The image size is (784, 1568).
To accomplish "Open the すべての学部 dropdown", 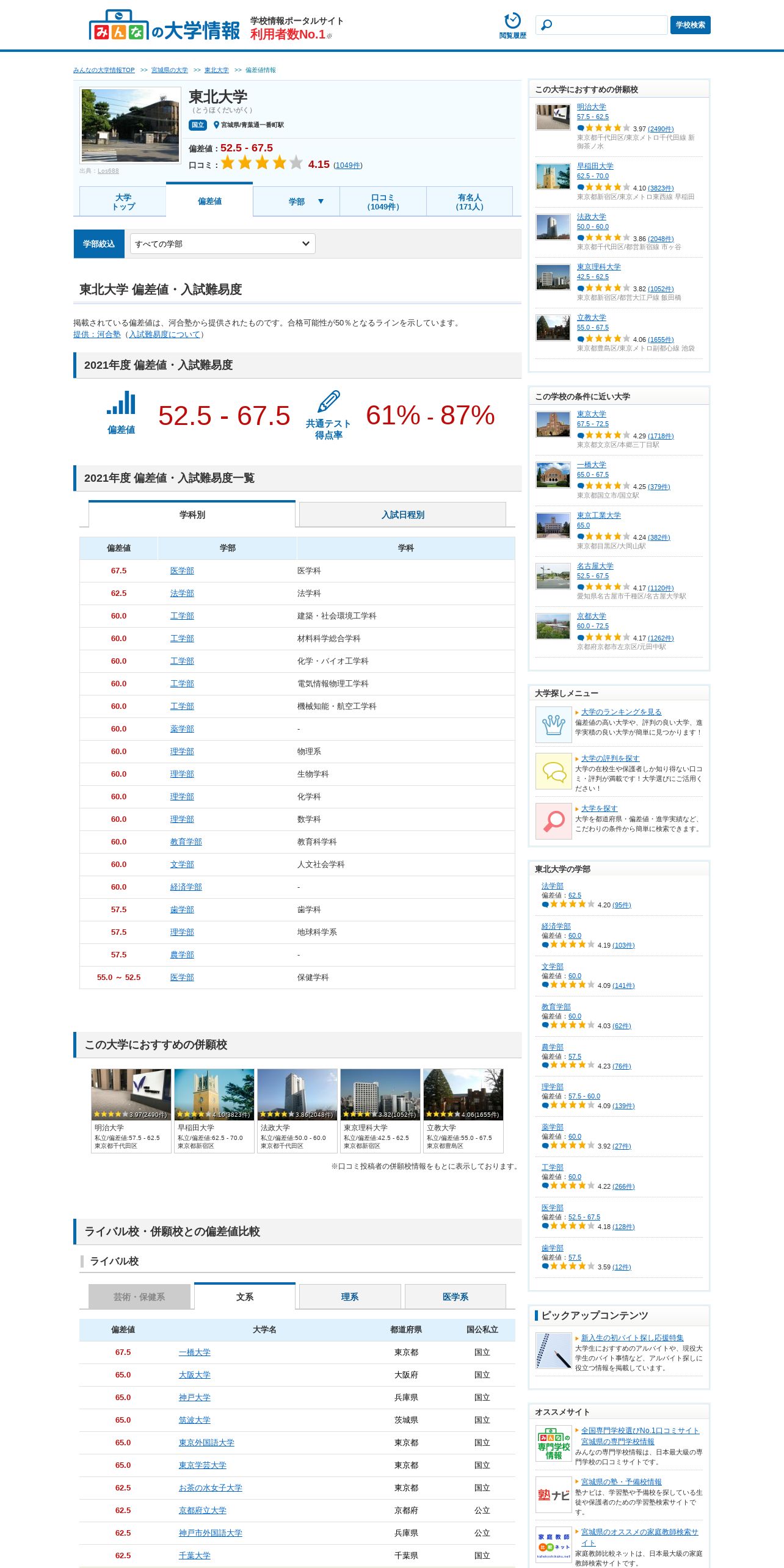I will (x=222, y=244).
